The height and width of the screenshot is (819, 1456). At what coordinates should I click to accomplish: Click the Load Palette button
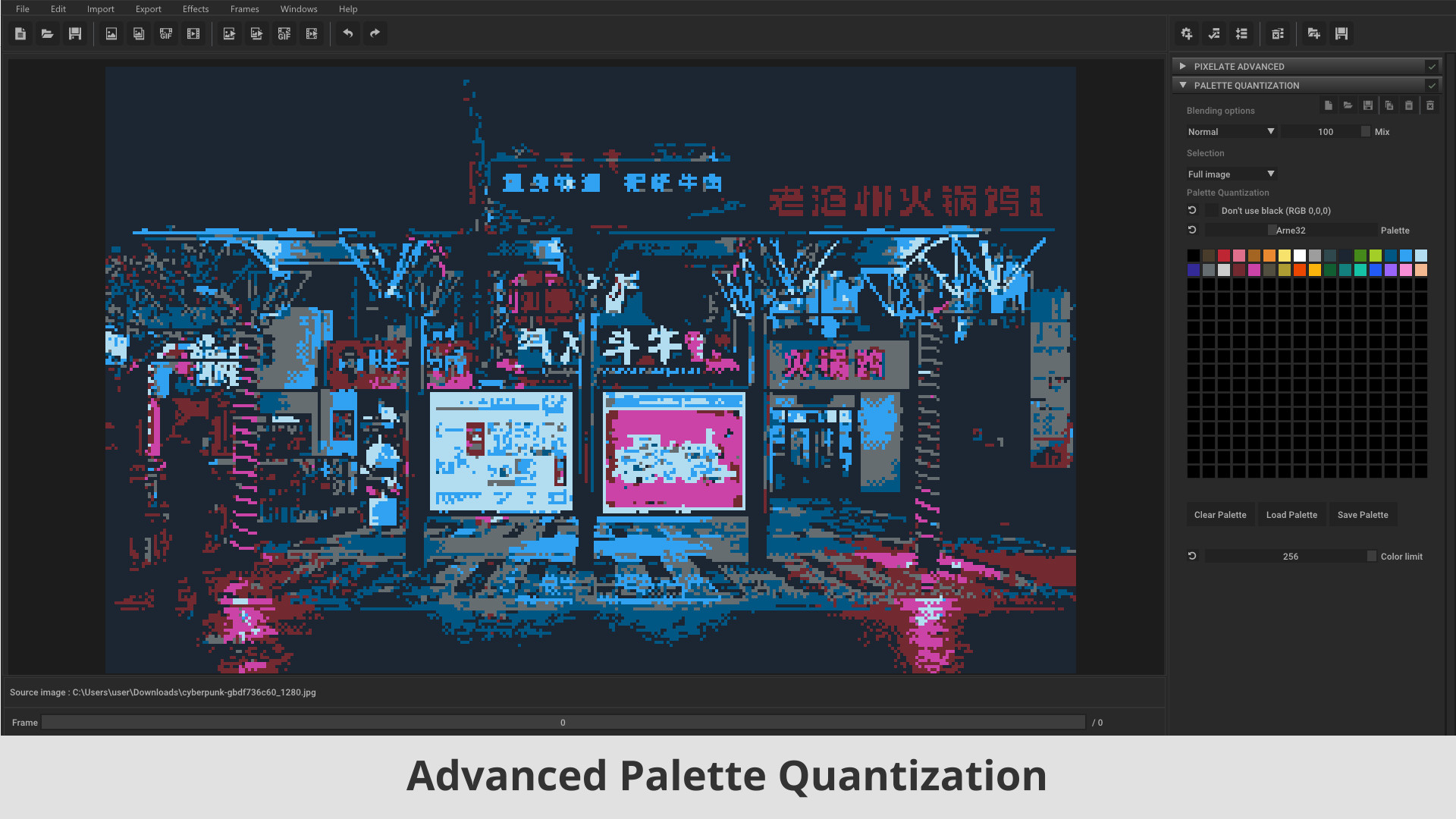(1291, 514)
